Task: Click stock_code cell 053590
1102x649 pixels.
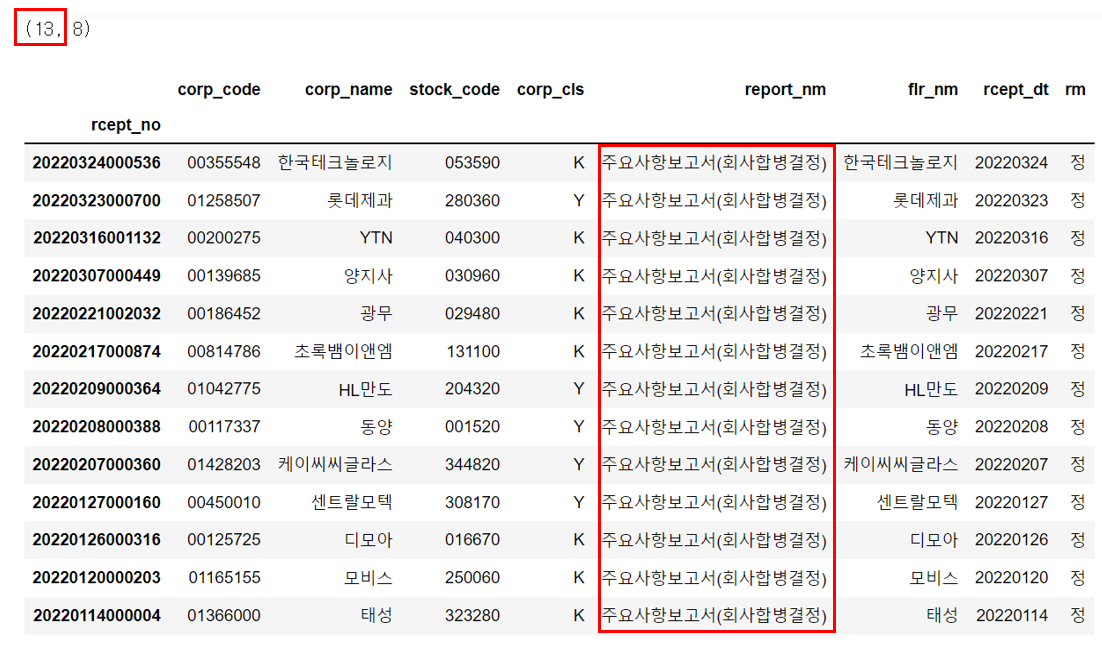Action: coord(472,163)
